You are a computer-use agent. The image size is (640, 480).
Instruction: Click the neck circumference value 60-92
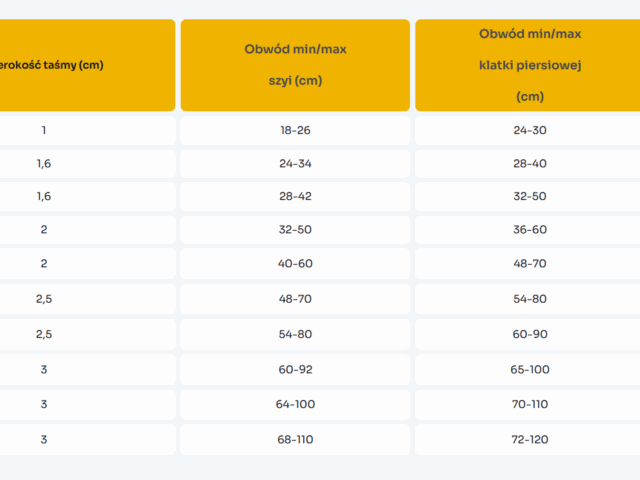(x=295, y=369)
